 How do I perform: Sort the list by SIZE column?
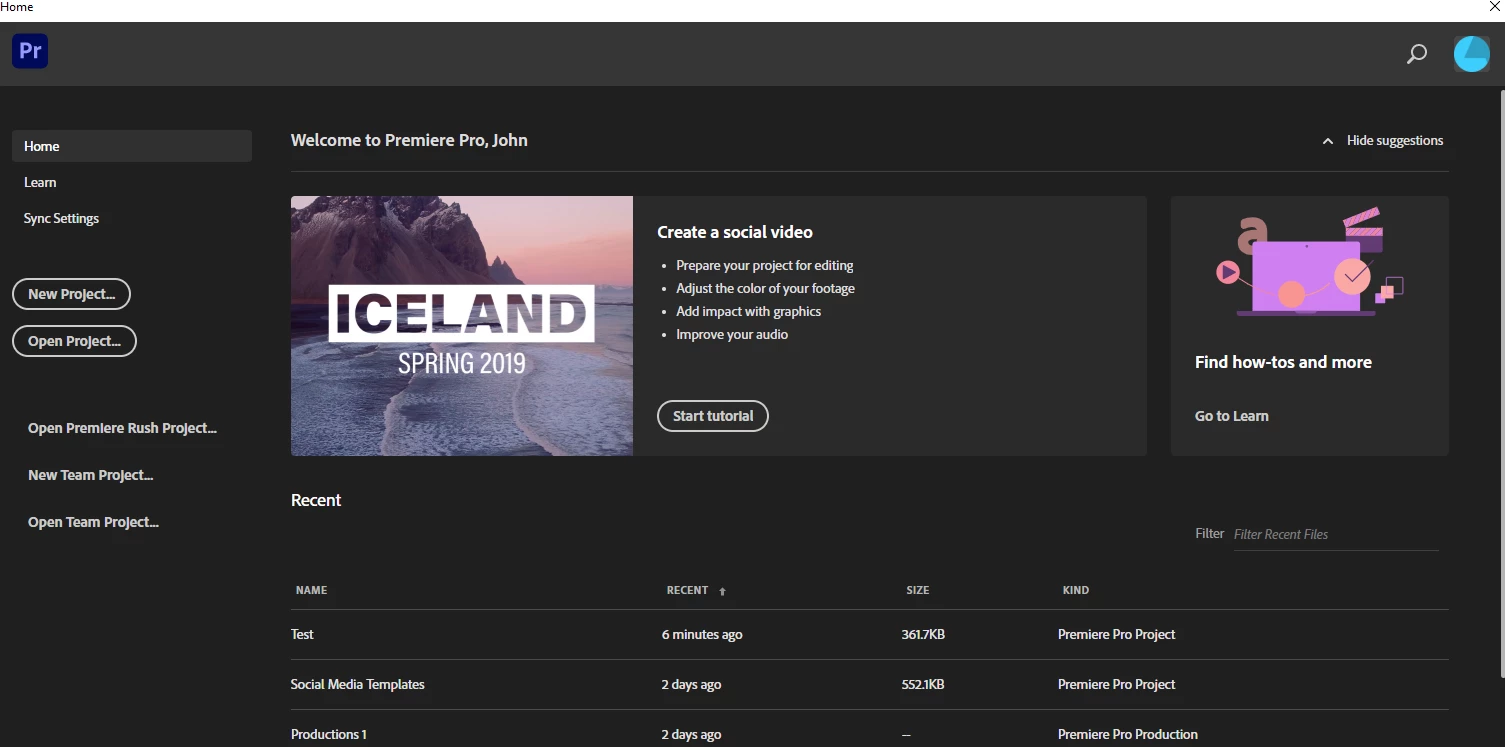tap(917, 590)
